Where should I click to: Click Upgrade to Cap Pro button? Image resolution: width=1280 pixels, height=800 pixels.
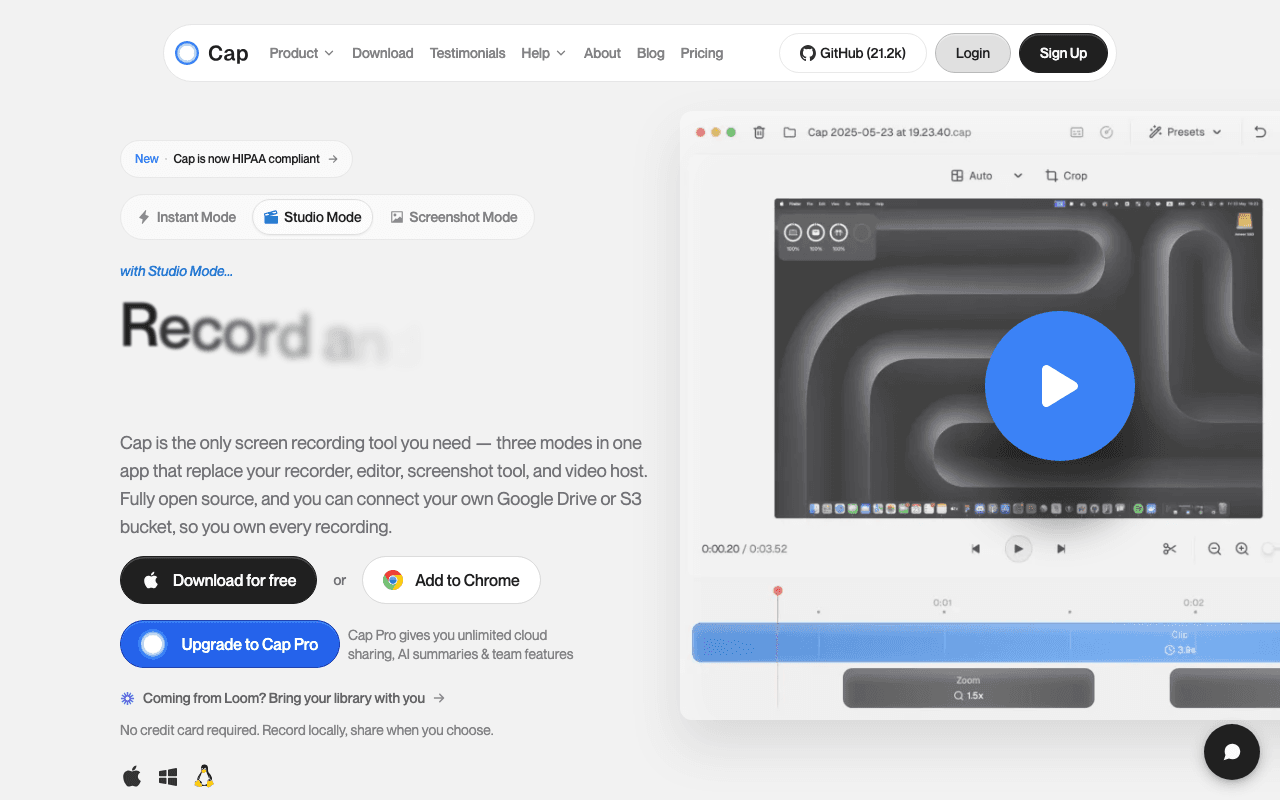[x=229, y=644]
